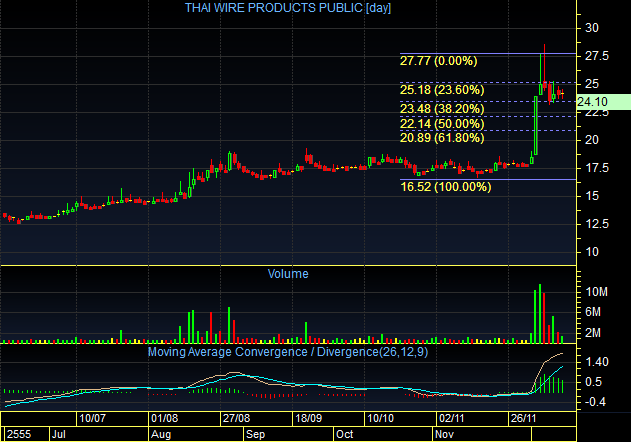Click the 26/11 date marker

point(524,418)
